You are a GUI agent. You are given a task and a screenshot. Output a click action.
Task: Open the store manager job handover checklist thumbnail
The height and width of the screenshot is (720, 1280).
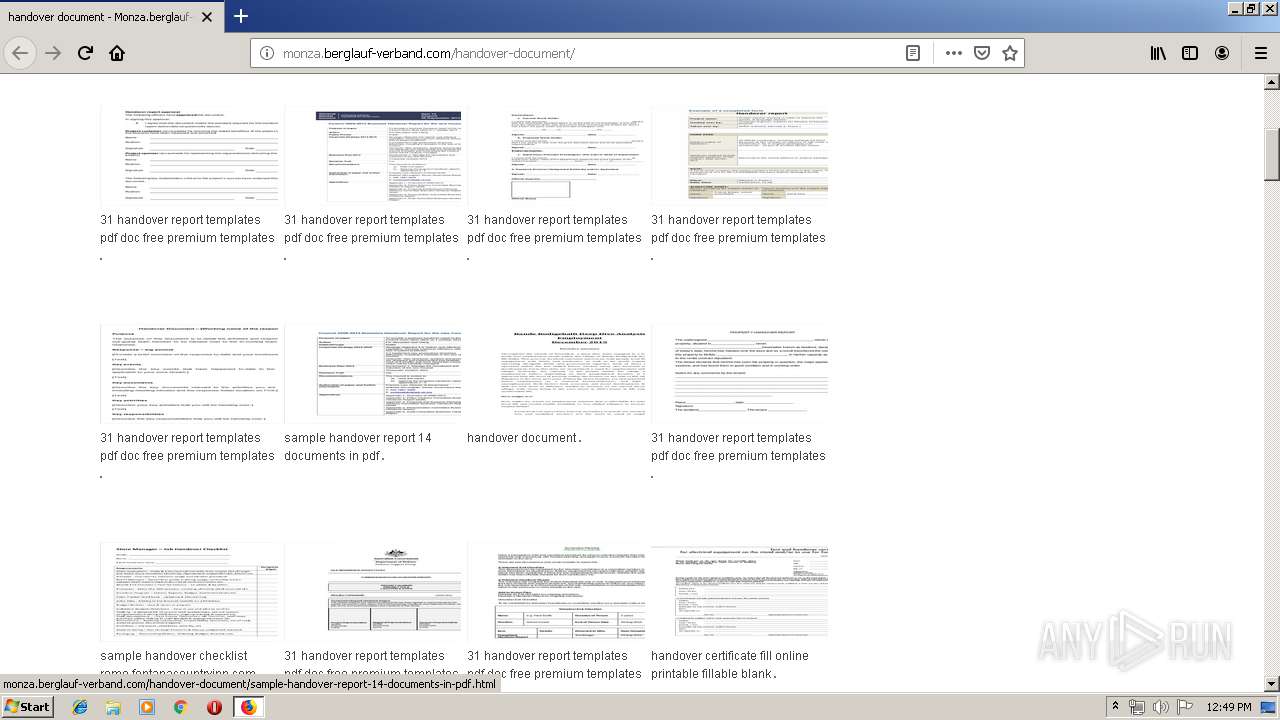pos(189,592)
